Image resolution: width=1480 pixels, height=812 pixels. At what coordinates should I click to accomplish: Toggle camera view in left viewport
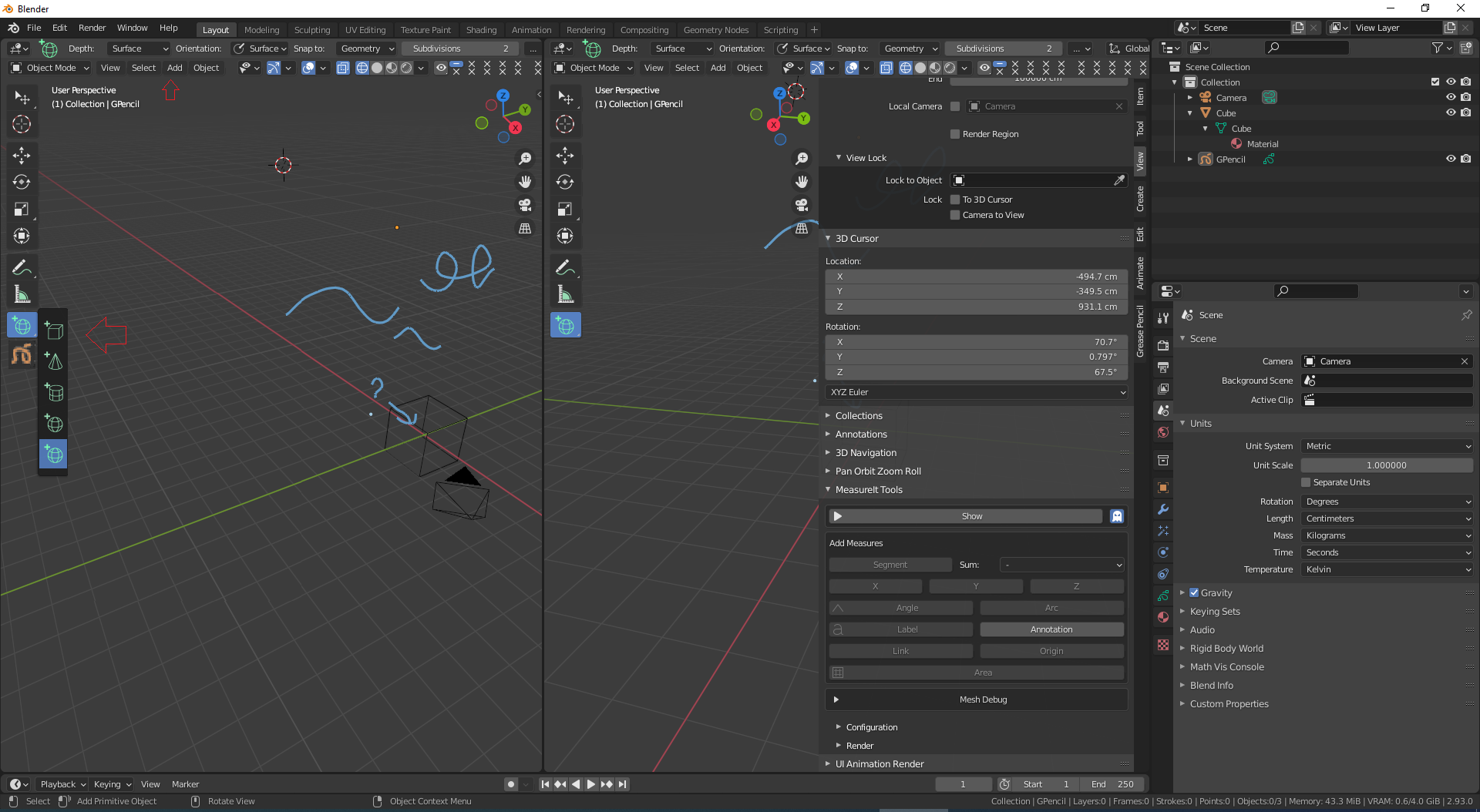click(525, 205)
